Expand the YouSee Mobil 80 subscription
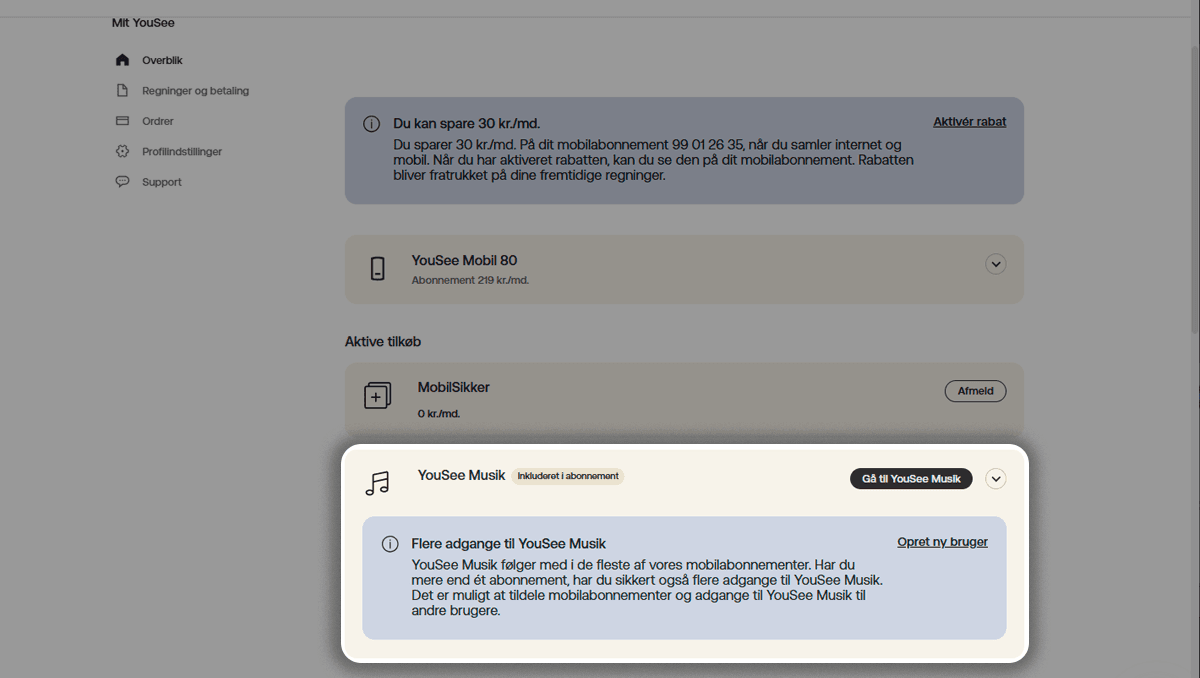This screenshot has width=1200, height=678. (995, 264)
